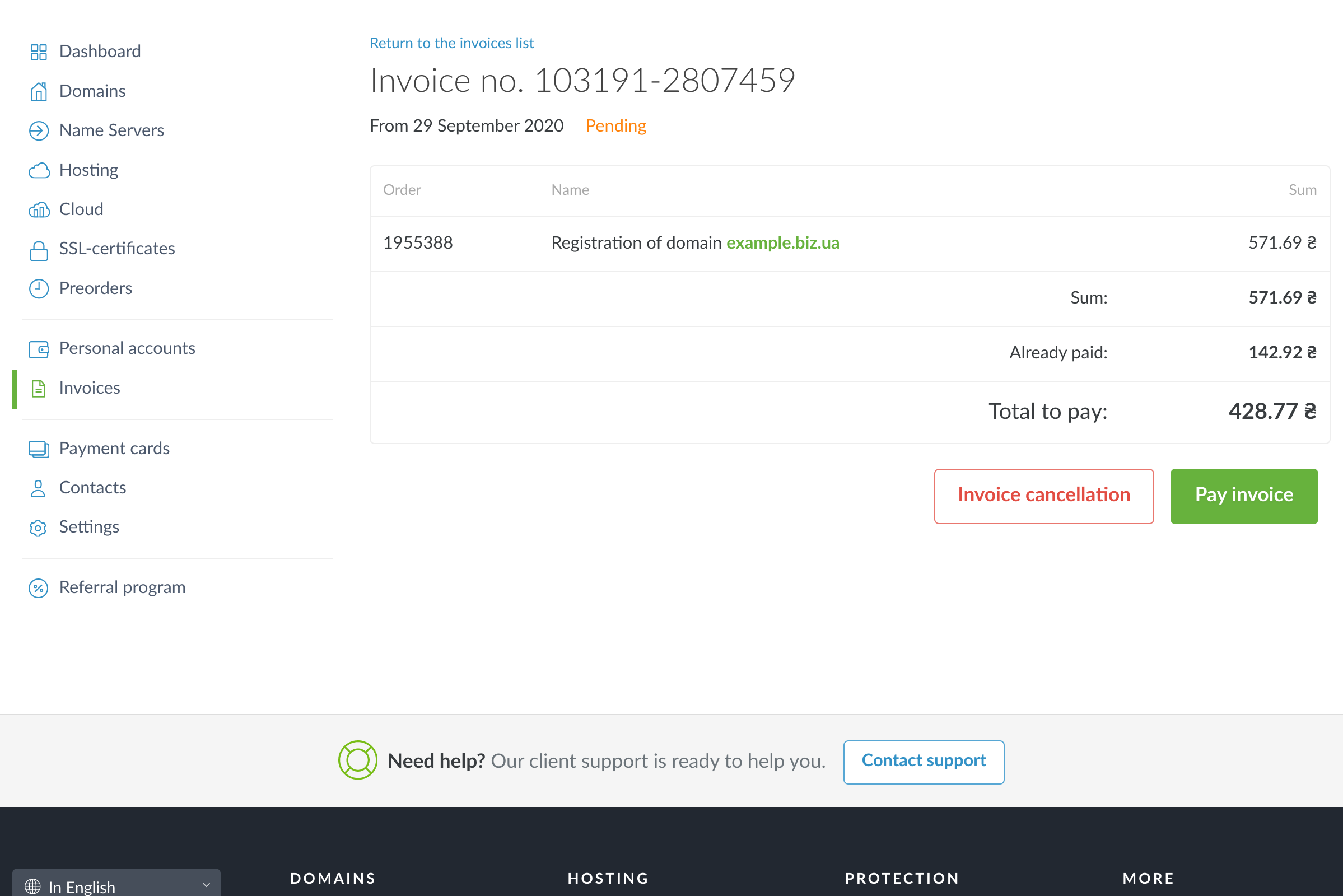Click the Dashboard grid icon

point(38,52)
